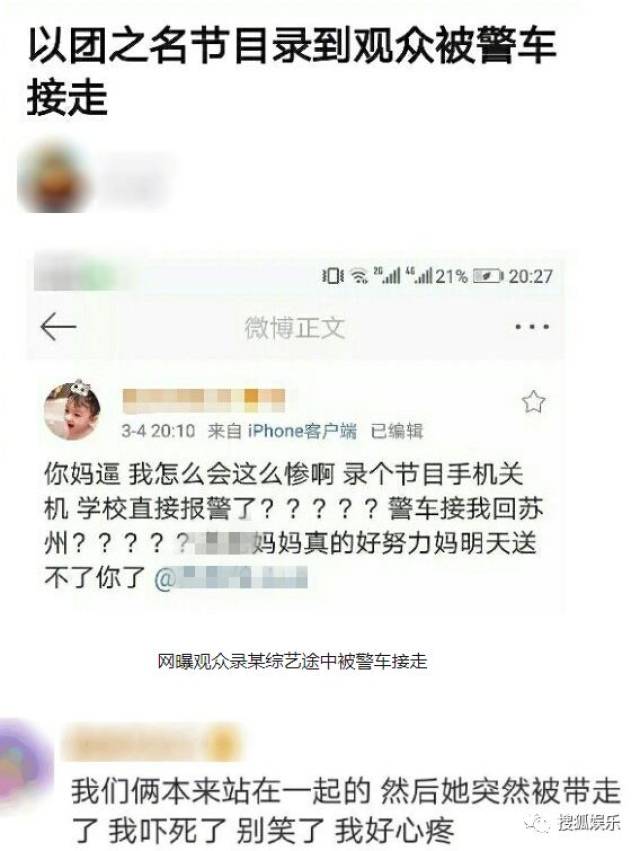Screen dimensions: 640x851
Task: Tap the star favorite icon
Action: tap(533, 402)
